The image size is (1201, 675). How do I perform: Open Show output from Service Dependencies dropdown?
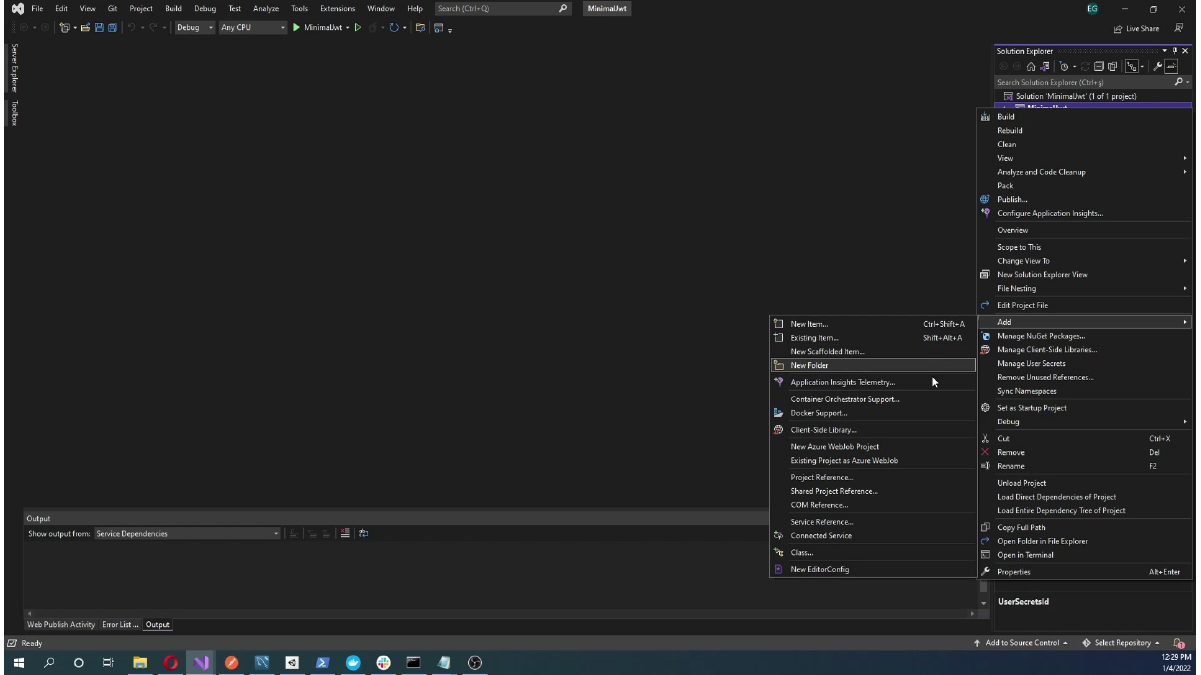pyautogui.click(x=188, y=534)
